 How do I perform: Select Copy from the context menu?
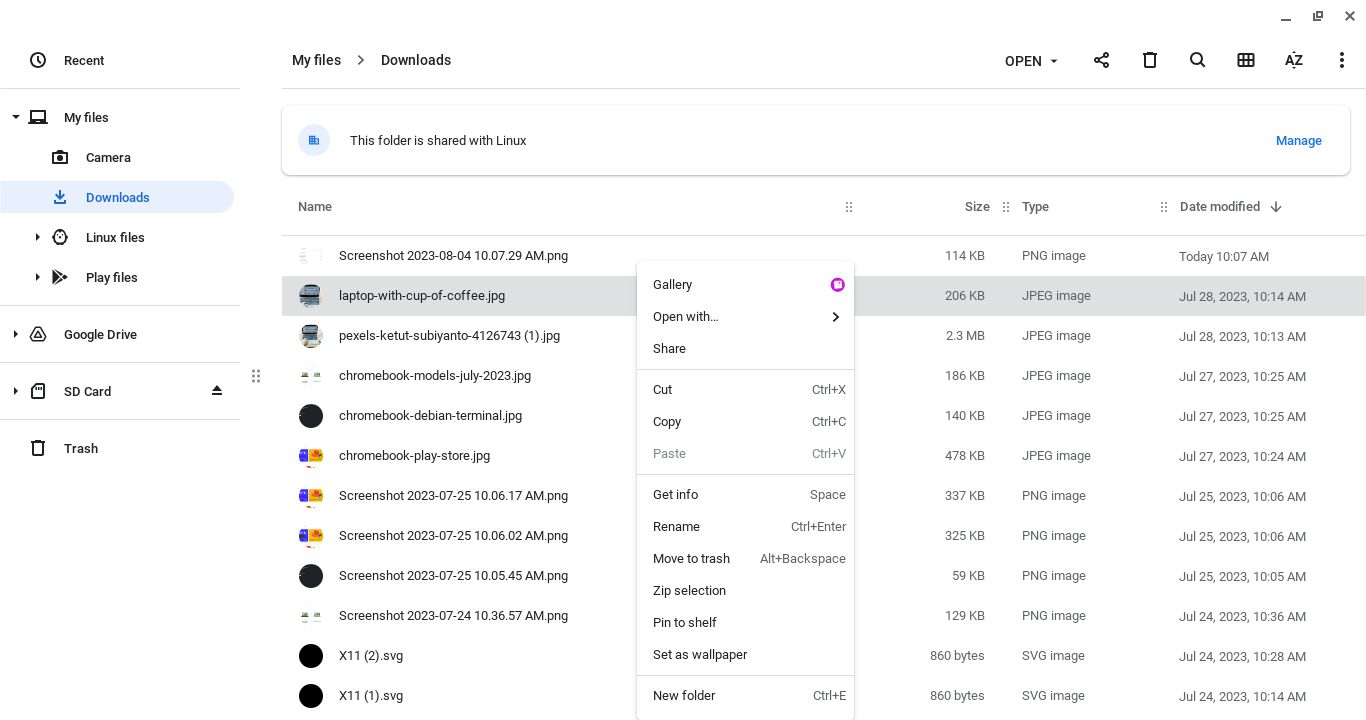tap(667, 421)
